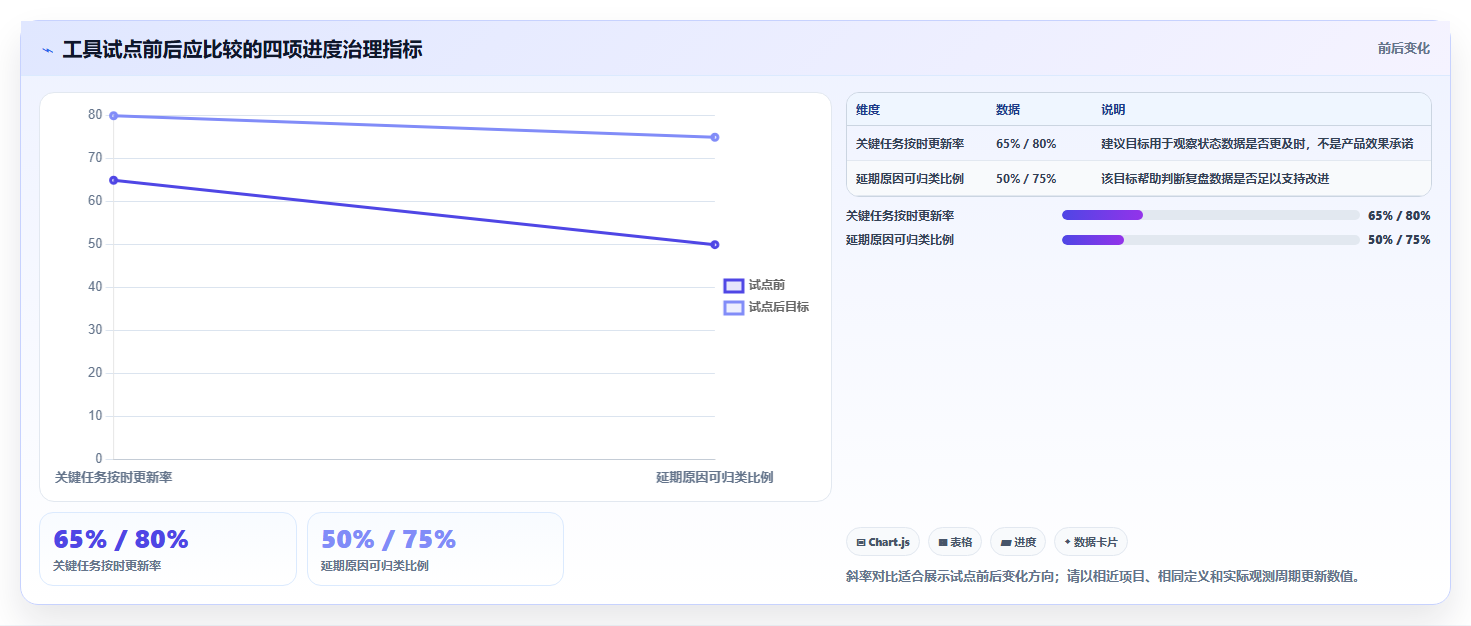Click the 数据 column header
Screen dimensions: 1471x626
click(x=1008, y=110)
